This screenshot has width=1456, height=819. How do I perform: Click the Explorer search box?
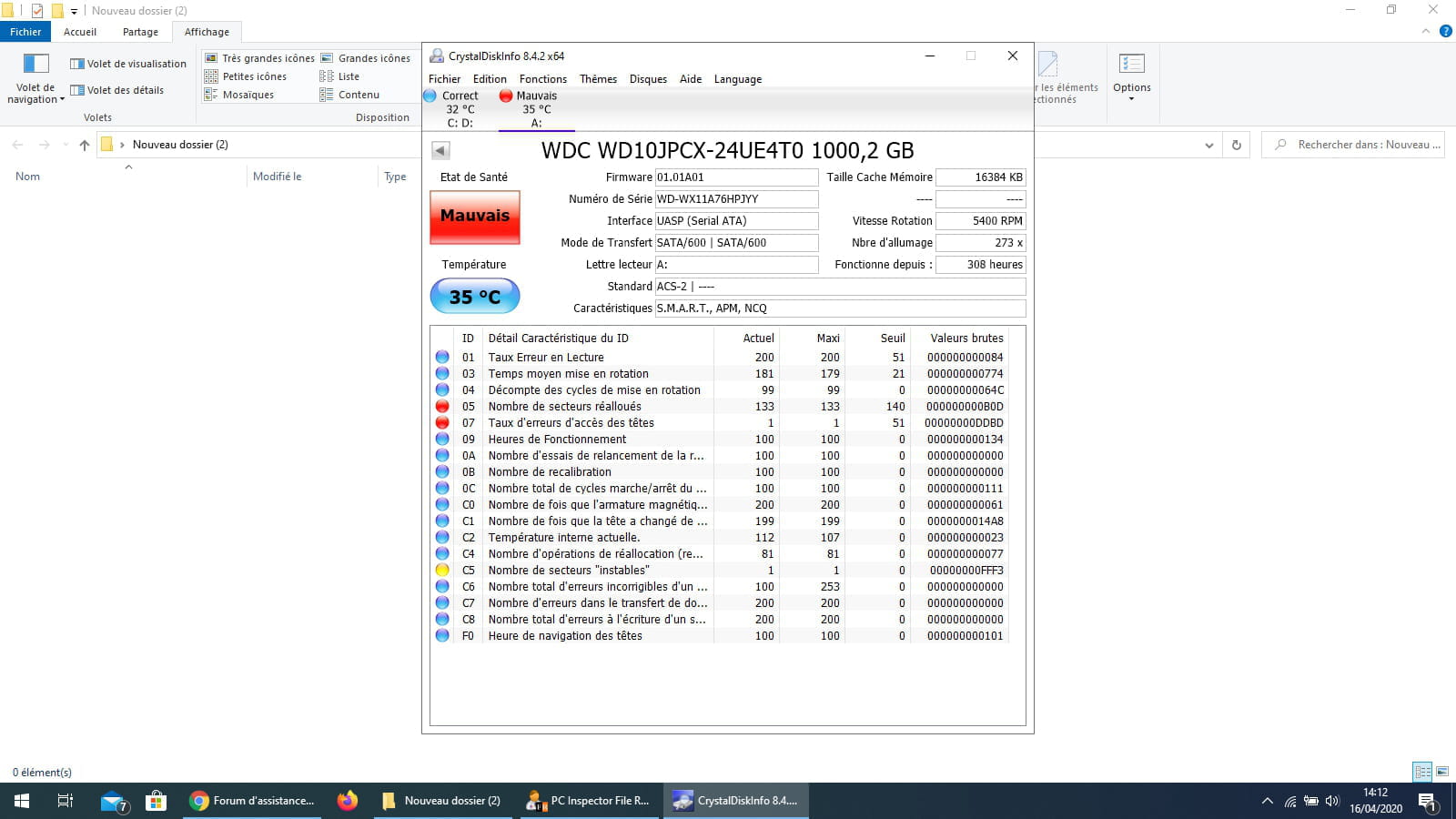click(x=1354, y=145)
